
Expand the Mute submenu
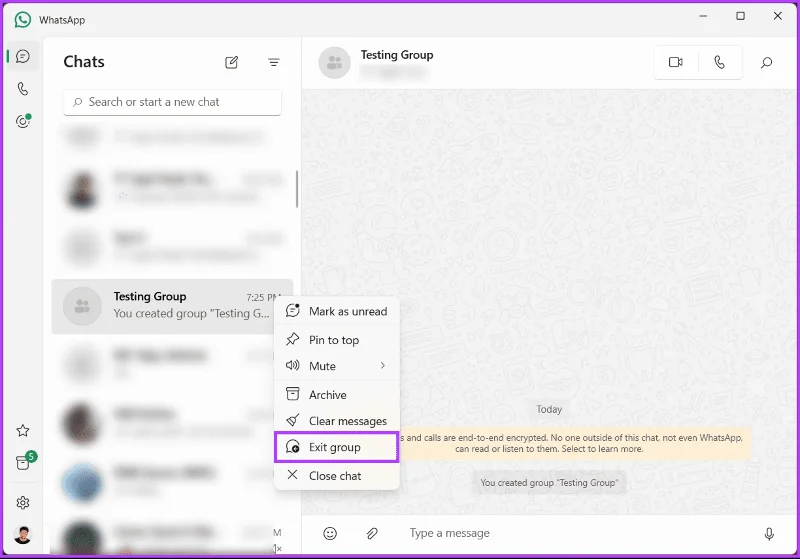[337, 366]
